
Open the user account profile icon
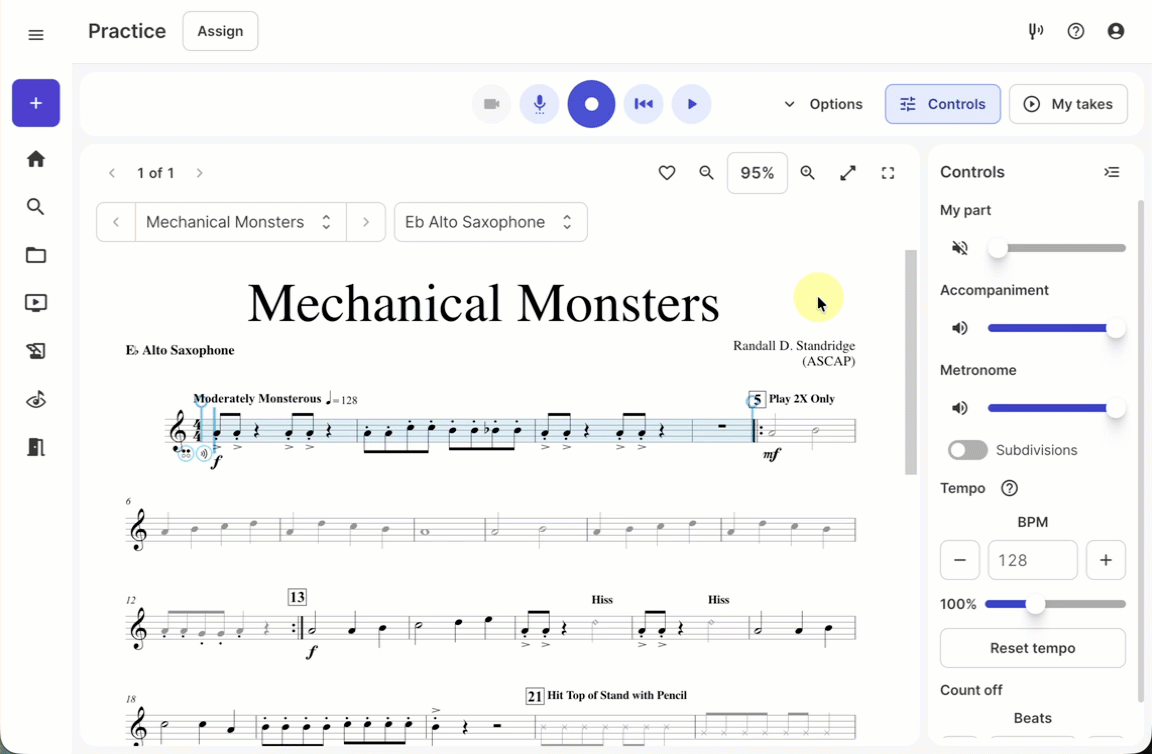click(1115, 31)
